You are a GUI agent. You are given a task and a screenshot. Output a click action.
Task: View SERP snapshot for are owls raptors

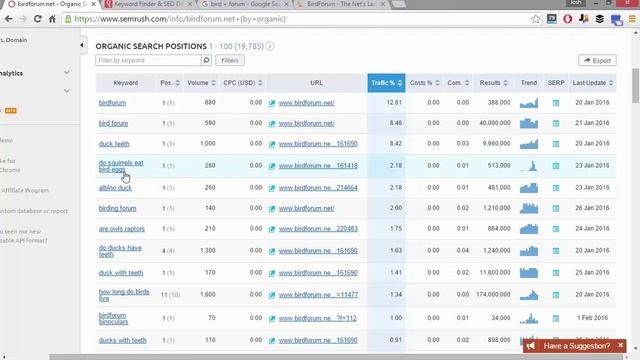[x=556, y=229]
